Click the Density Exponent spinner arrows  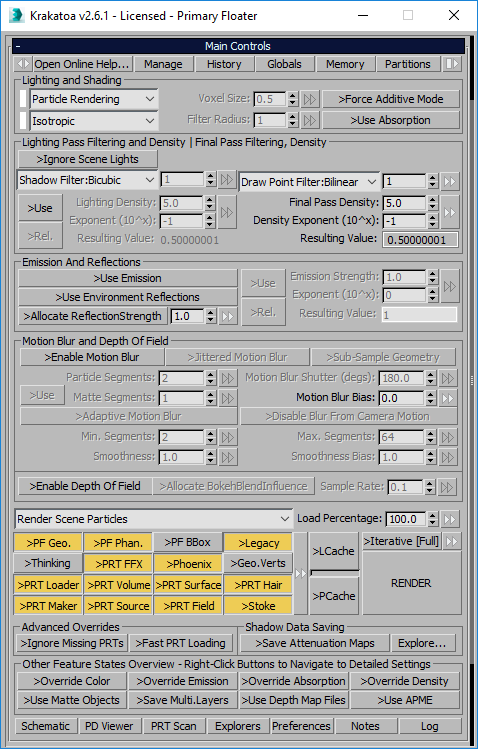(432, 221)
